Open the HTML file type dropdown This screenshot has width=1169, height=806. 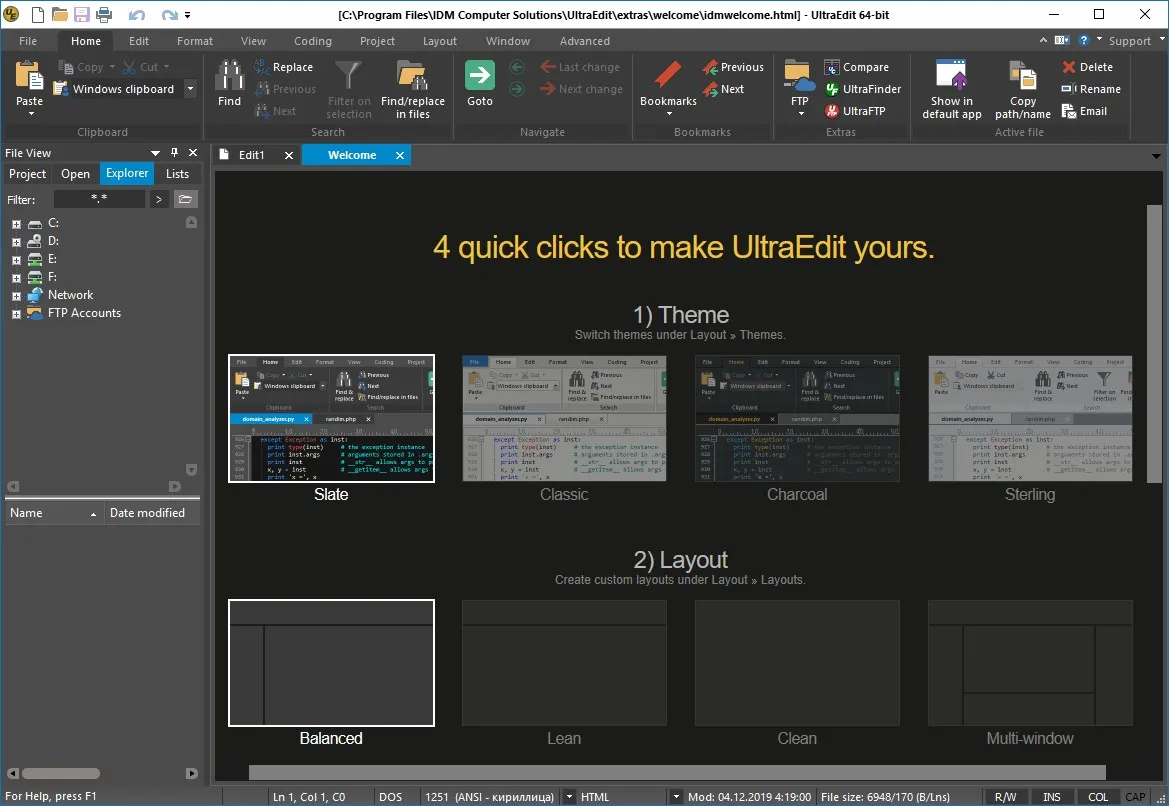[676, 797]
